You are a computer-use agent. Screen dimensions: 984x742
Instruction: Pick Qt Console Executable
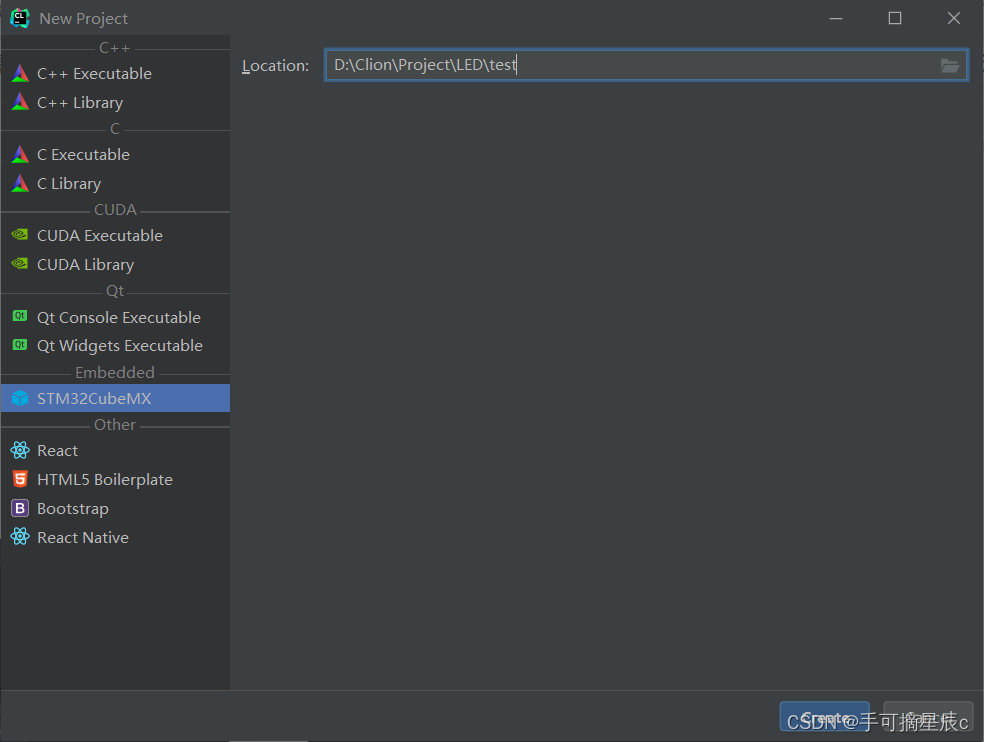(115, 317)
